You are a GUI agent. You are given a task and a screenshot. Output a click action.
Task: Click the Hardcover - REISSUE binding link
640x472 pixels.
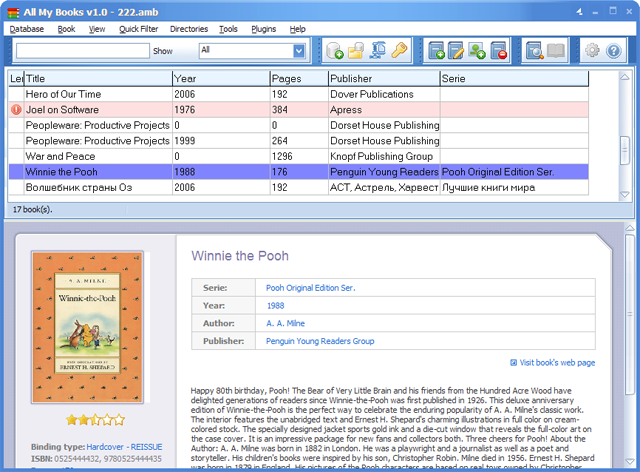[124, 447]
